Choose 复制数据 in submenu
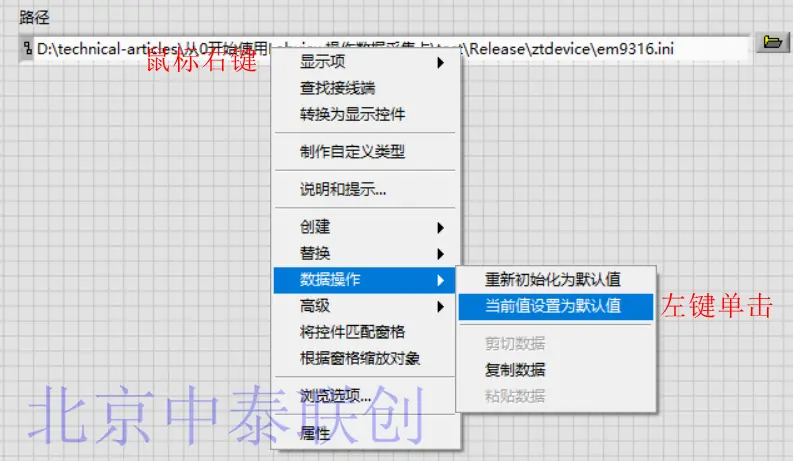This screenshot has width=793, height=461. pyautogui.click(x=556, y=370)
